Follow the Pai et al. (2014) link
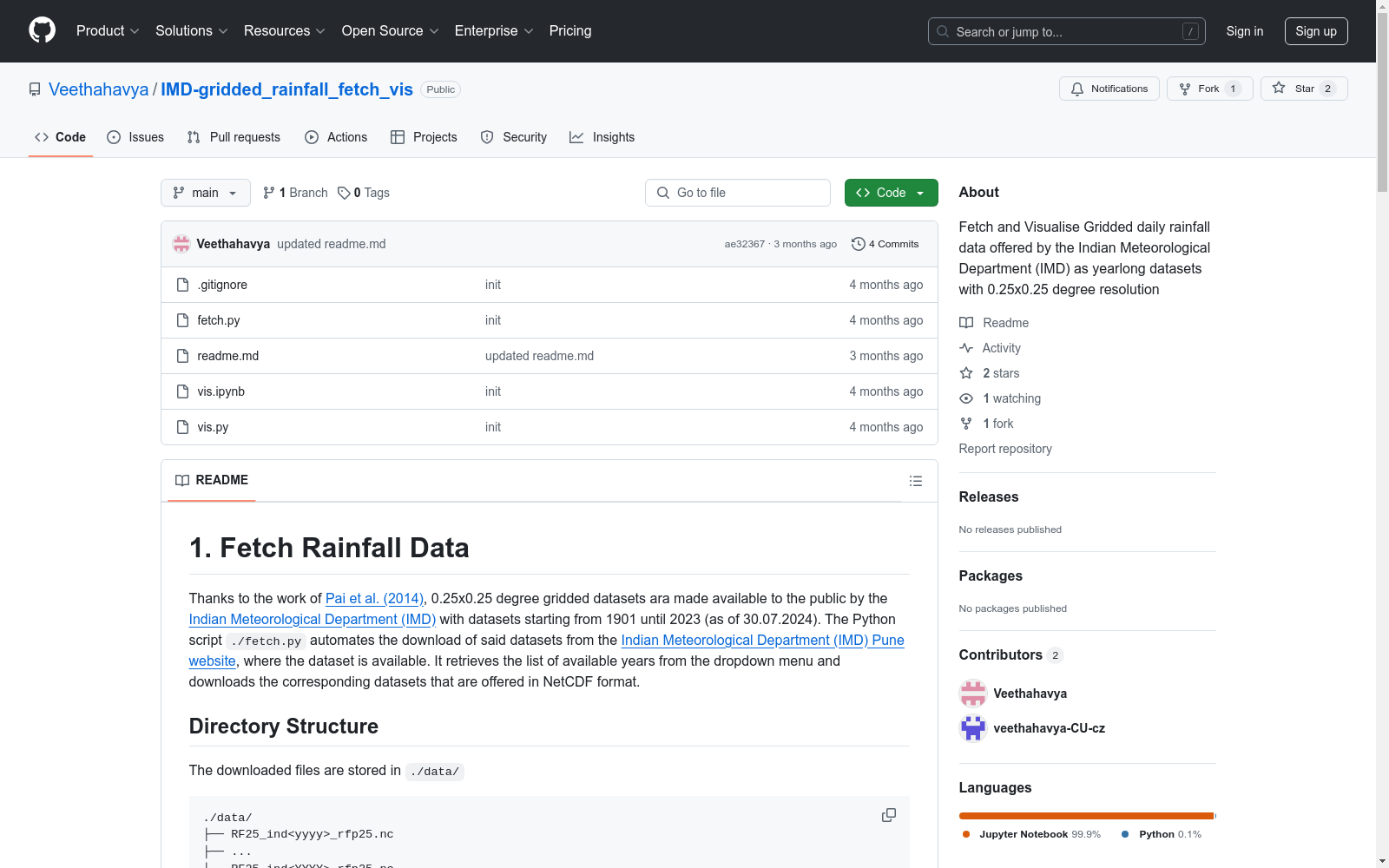 [x=374, y=598]
